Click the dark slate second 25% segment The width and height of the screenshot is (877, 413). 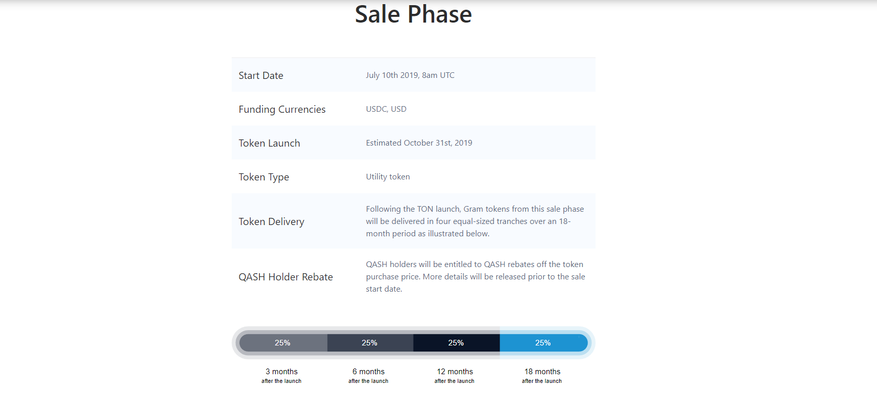click(369, 343)
